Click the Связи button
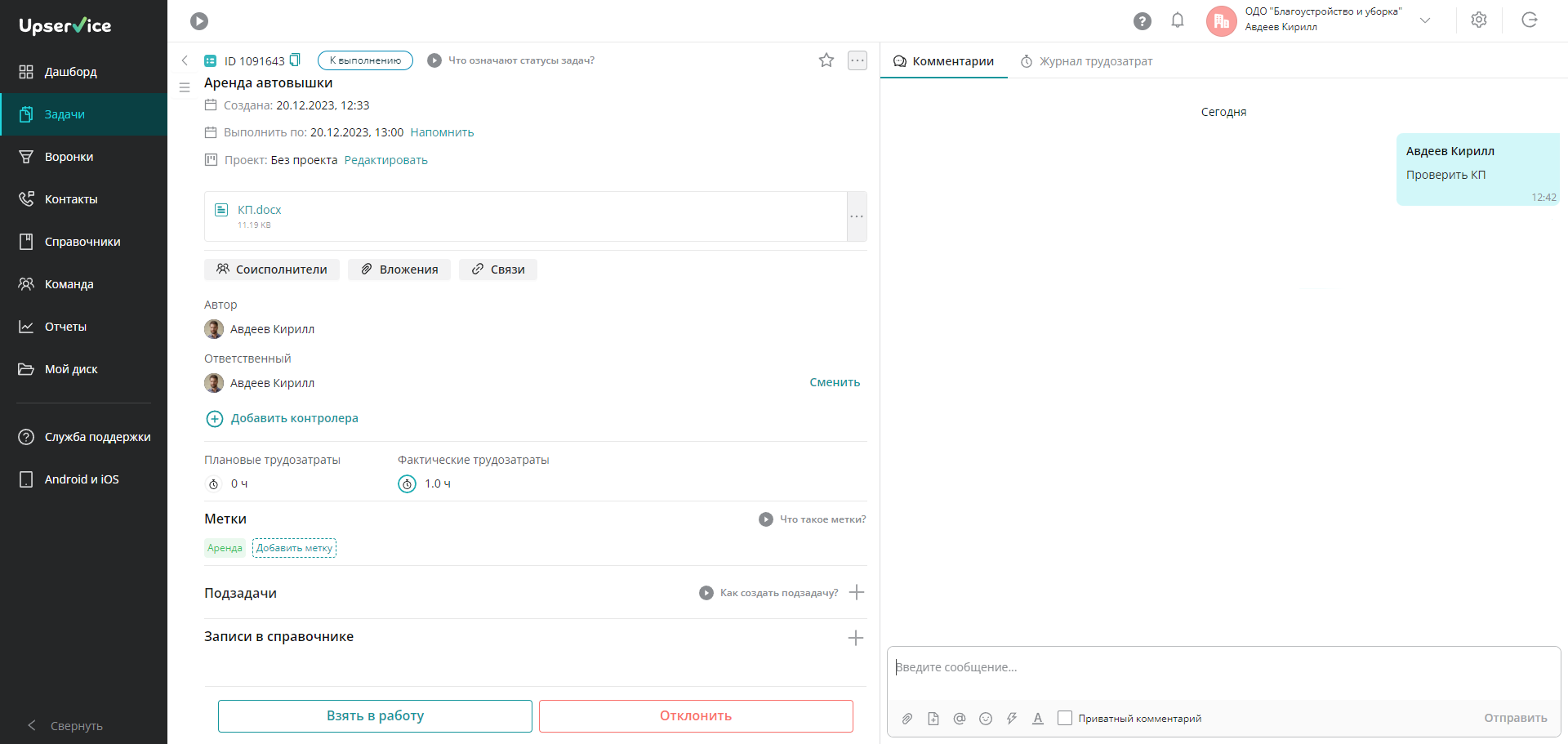This screenshot has width=1568, height=744. click(498, 270)
